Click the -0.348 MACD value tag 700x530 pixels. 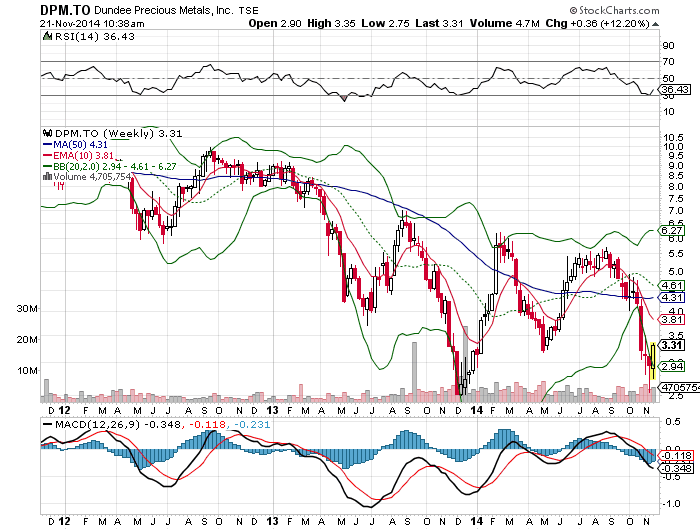[x=676, y=468]
